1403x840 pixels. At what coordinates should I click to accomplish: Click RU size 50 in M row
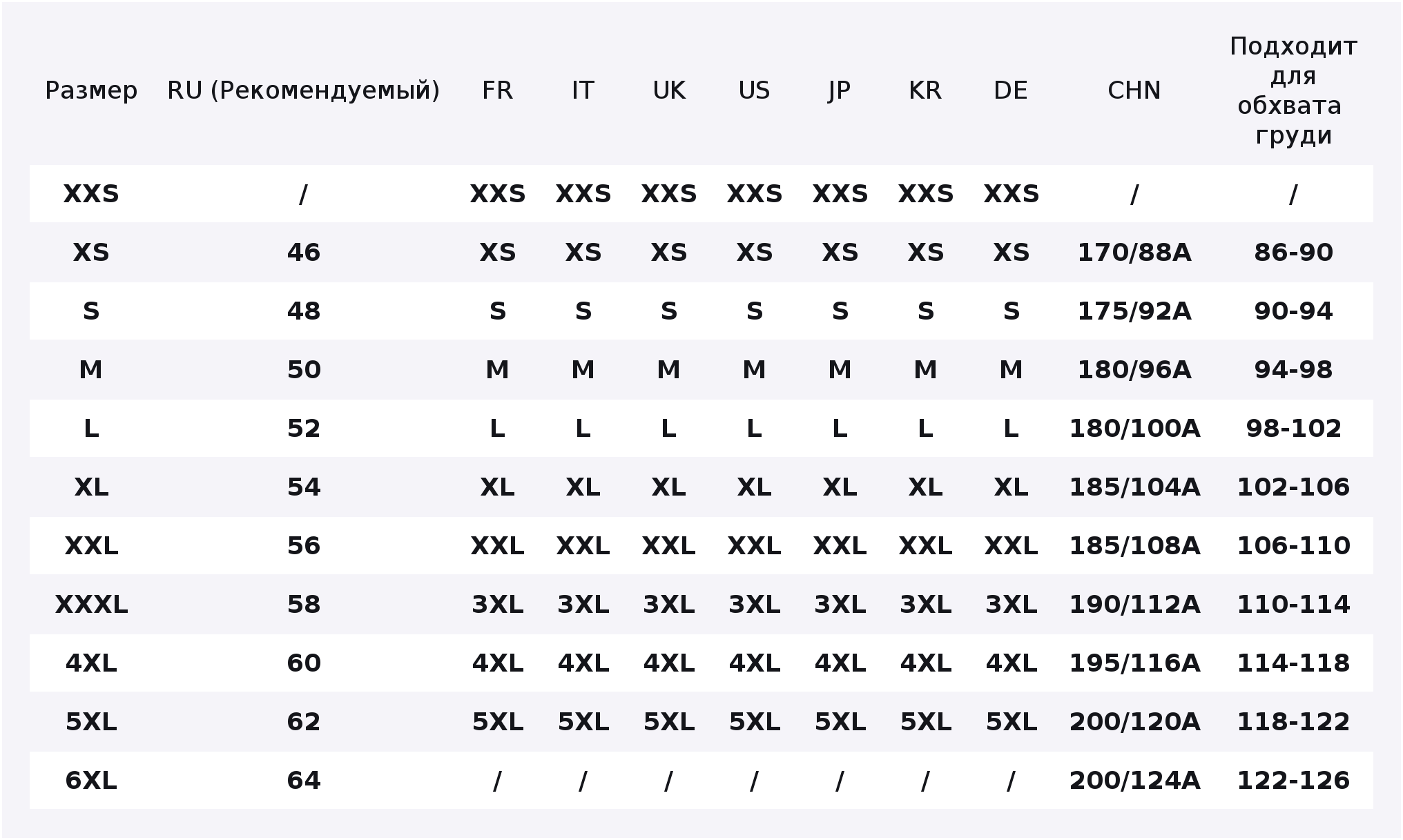304,370
